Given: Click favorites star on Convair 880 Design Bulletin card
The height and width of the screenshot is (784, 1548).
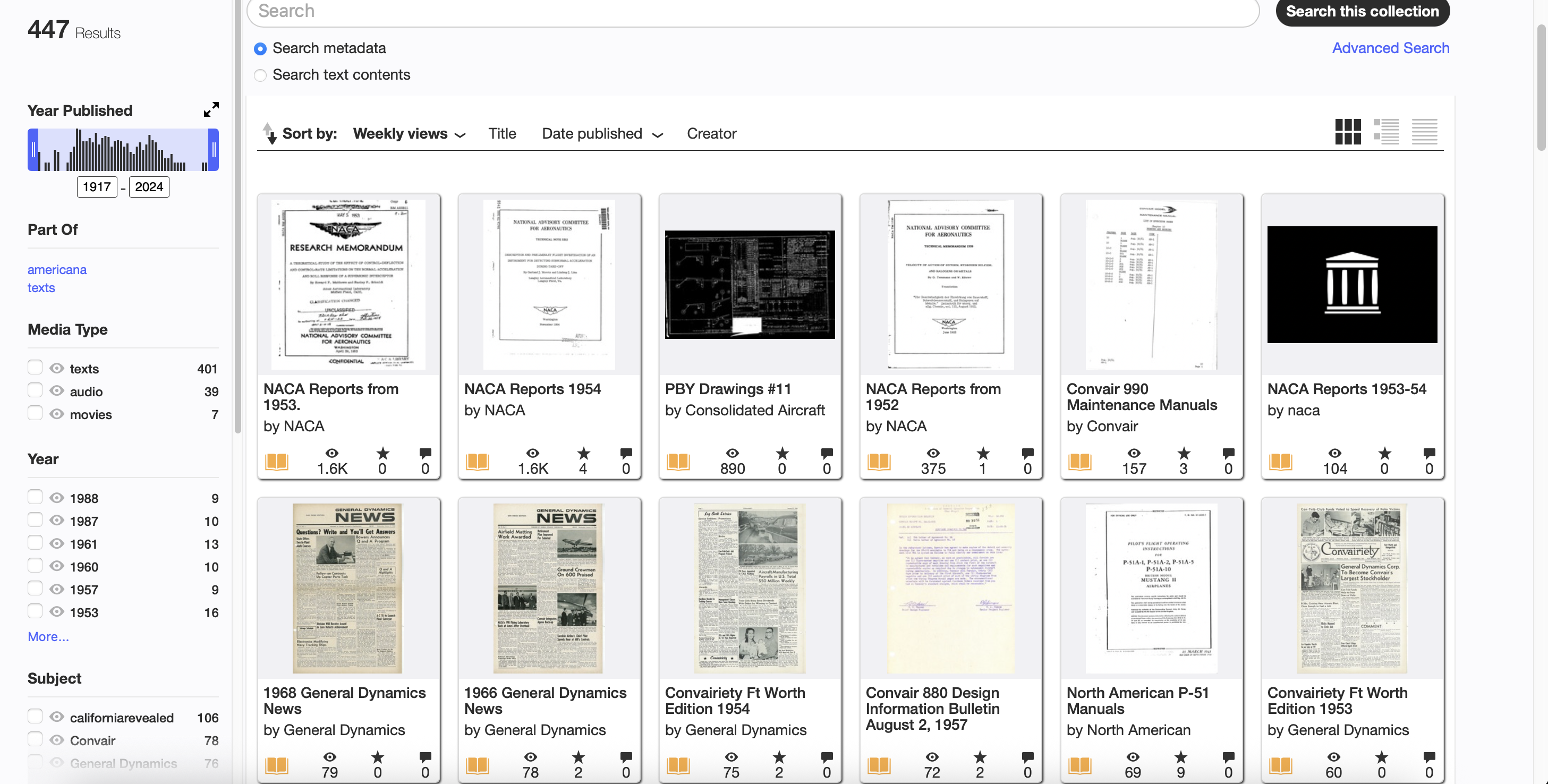Looking at the screenshot, I should (980, 757).
